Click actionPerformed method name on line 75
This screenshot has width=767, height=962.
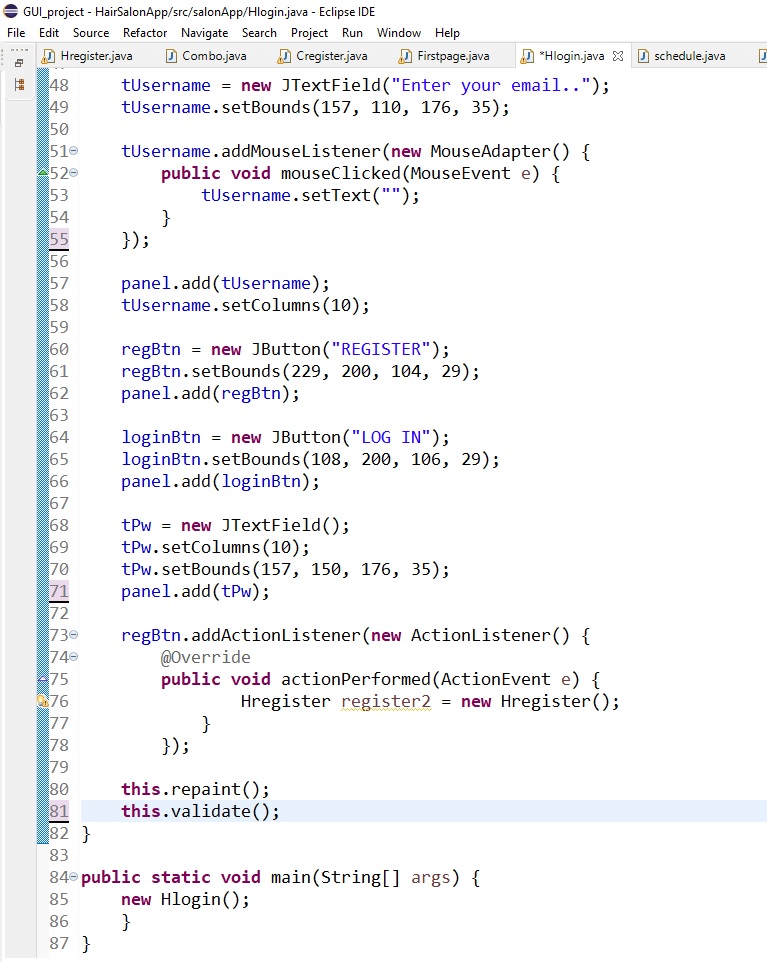[356, 679]
